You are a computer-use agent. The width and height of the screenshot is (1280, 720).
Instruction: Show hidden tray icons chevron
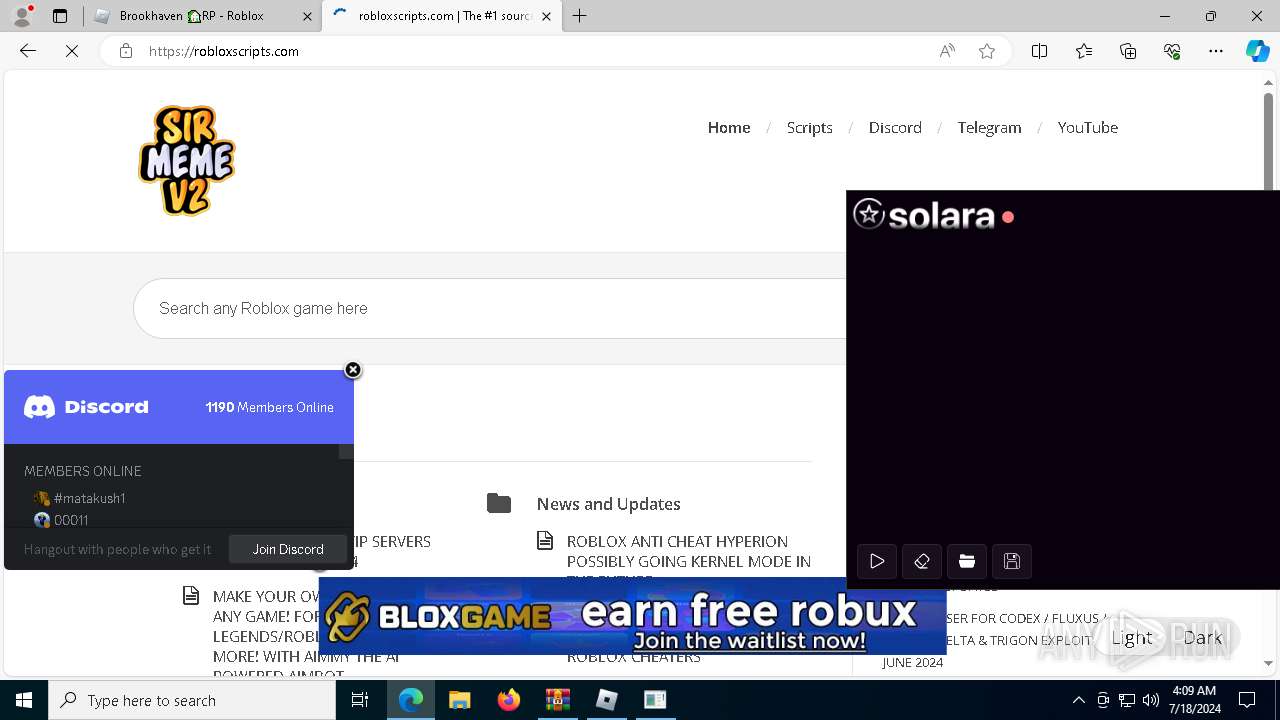1078,700
